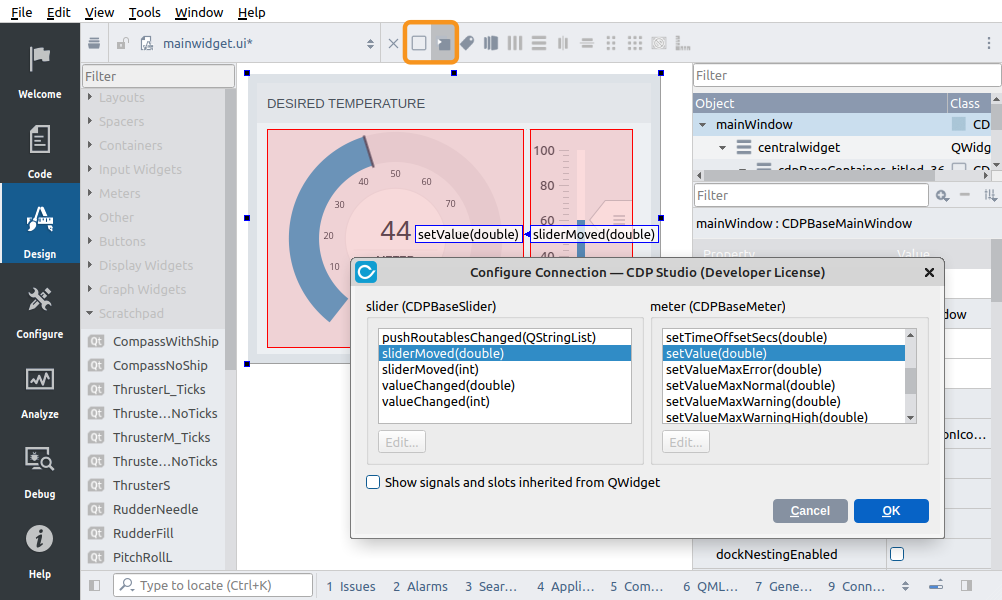Image resolution: width=1002 pixels, height=600 pixels.
Task: Collapse the centralwidget tree node
Action: point(722,148)
